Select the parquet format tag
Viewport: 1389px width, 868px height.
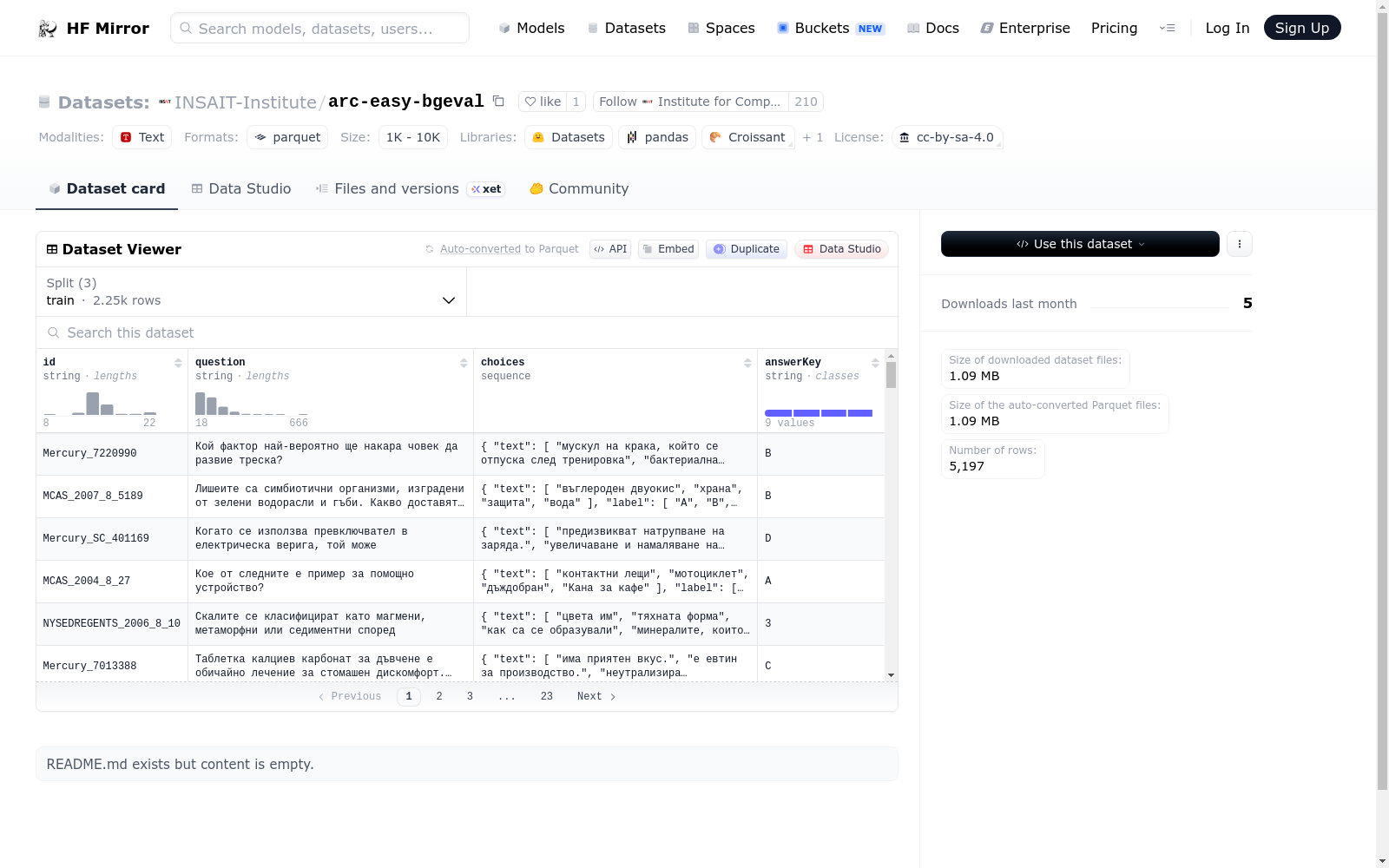(287, 137)
